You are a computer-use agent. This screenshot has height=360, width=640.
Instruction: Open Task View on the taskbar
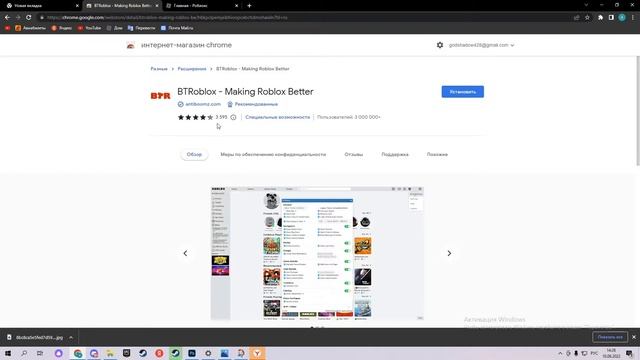[x=40, y=353]
